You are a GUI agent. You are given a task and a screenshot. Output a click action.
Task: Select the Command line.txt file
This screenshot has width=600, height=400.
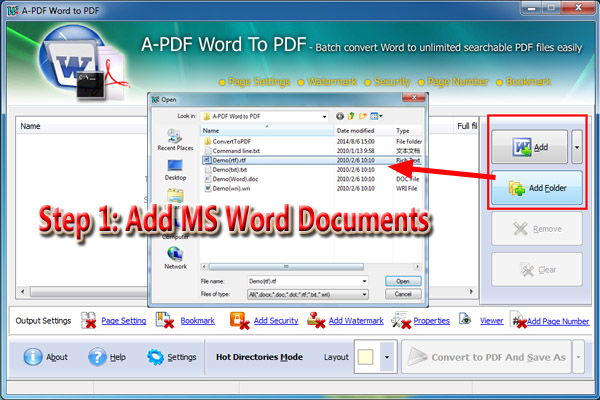(232, 151)
